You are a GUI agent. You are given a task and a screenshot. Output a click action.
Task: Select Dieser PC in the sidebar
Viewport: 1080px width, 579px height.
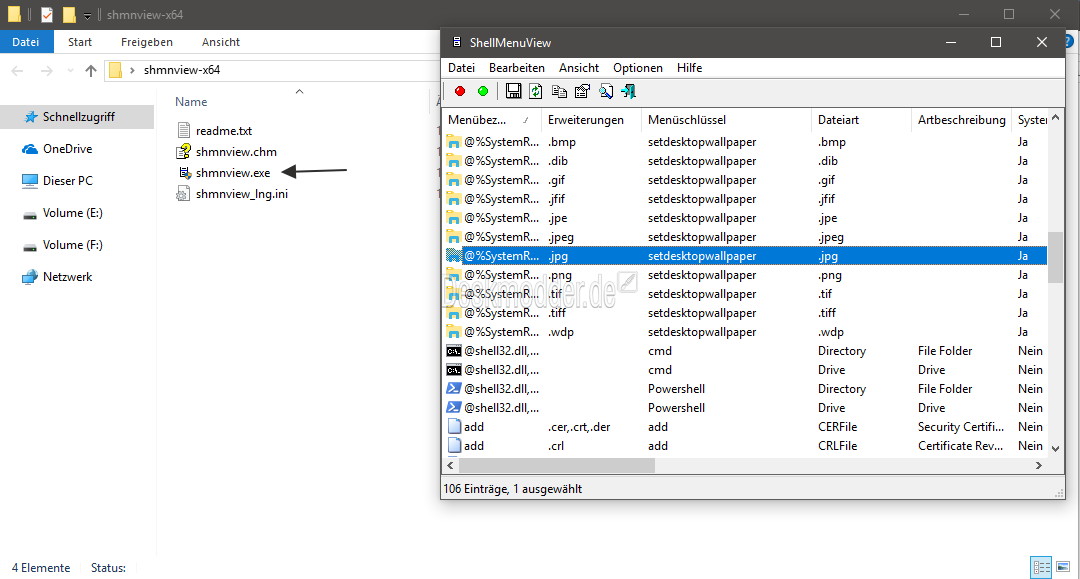pyautogui.click(x=67, y=180)
